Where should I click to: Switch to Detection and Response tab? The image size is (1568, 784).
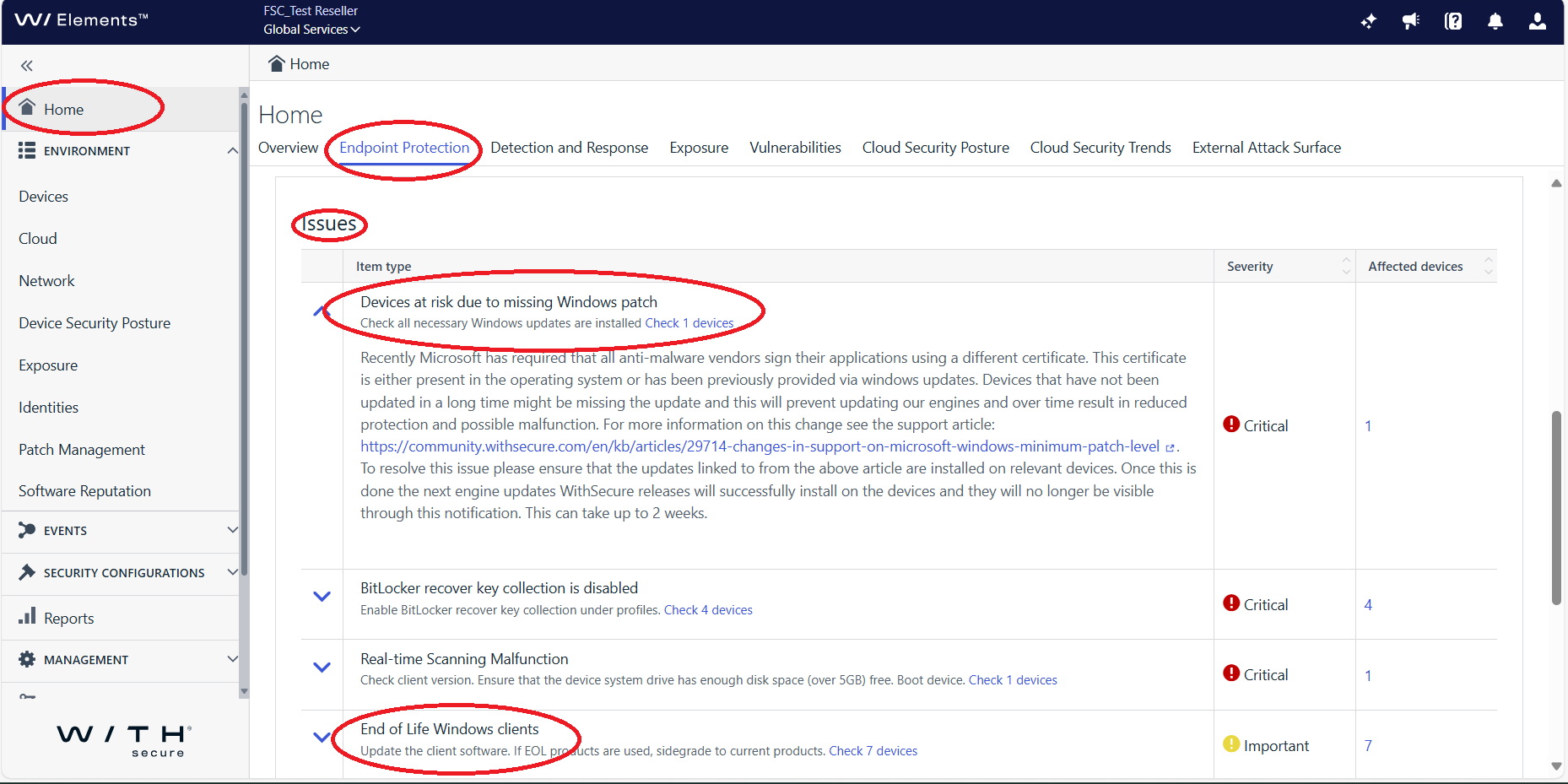point(569,148)
